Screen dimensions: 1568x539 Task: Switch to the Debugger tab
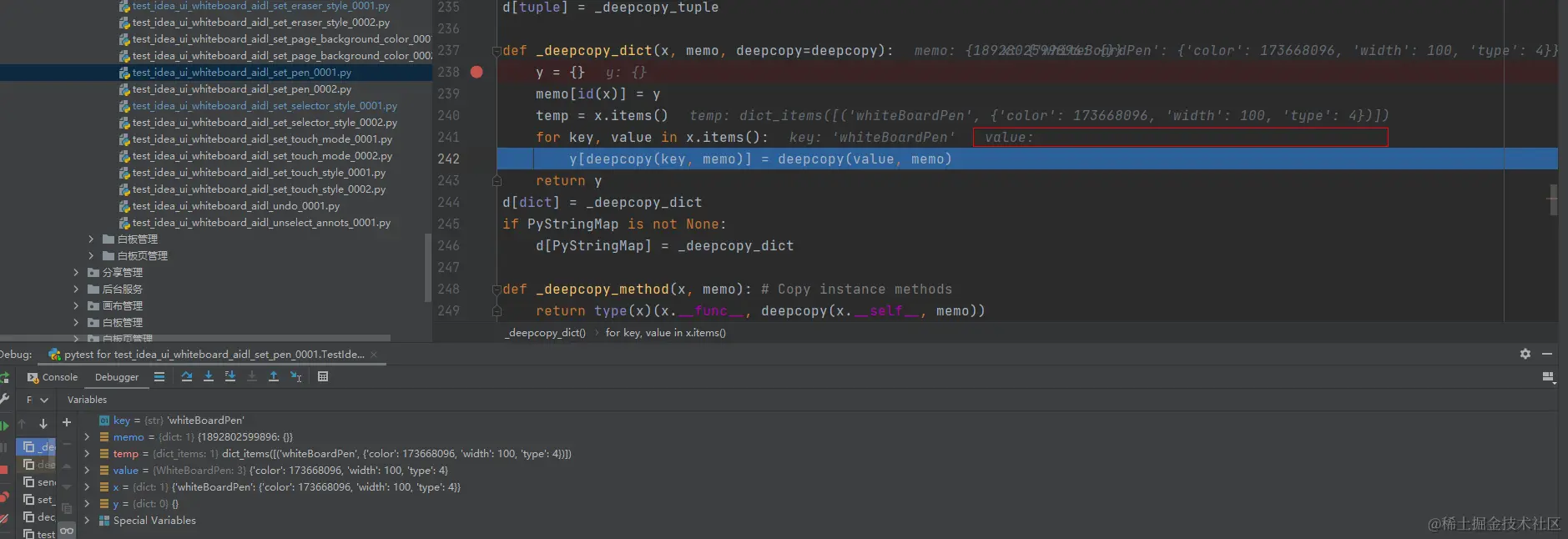click(117, 377)
